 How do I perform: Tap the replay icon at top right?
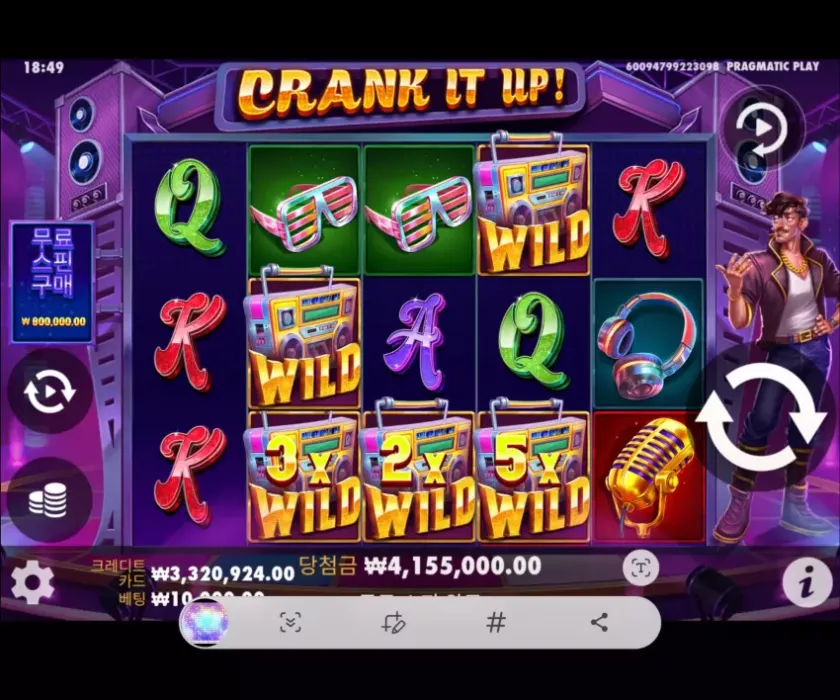tap(761, 129)
